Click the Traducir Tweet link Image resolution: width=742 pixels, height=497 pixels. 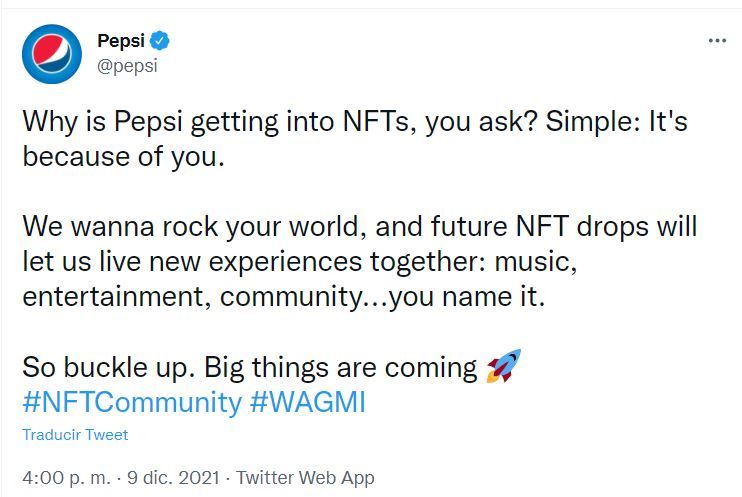click(75, 435)
